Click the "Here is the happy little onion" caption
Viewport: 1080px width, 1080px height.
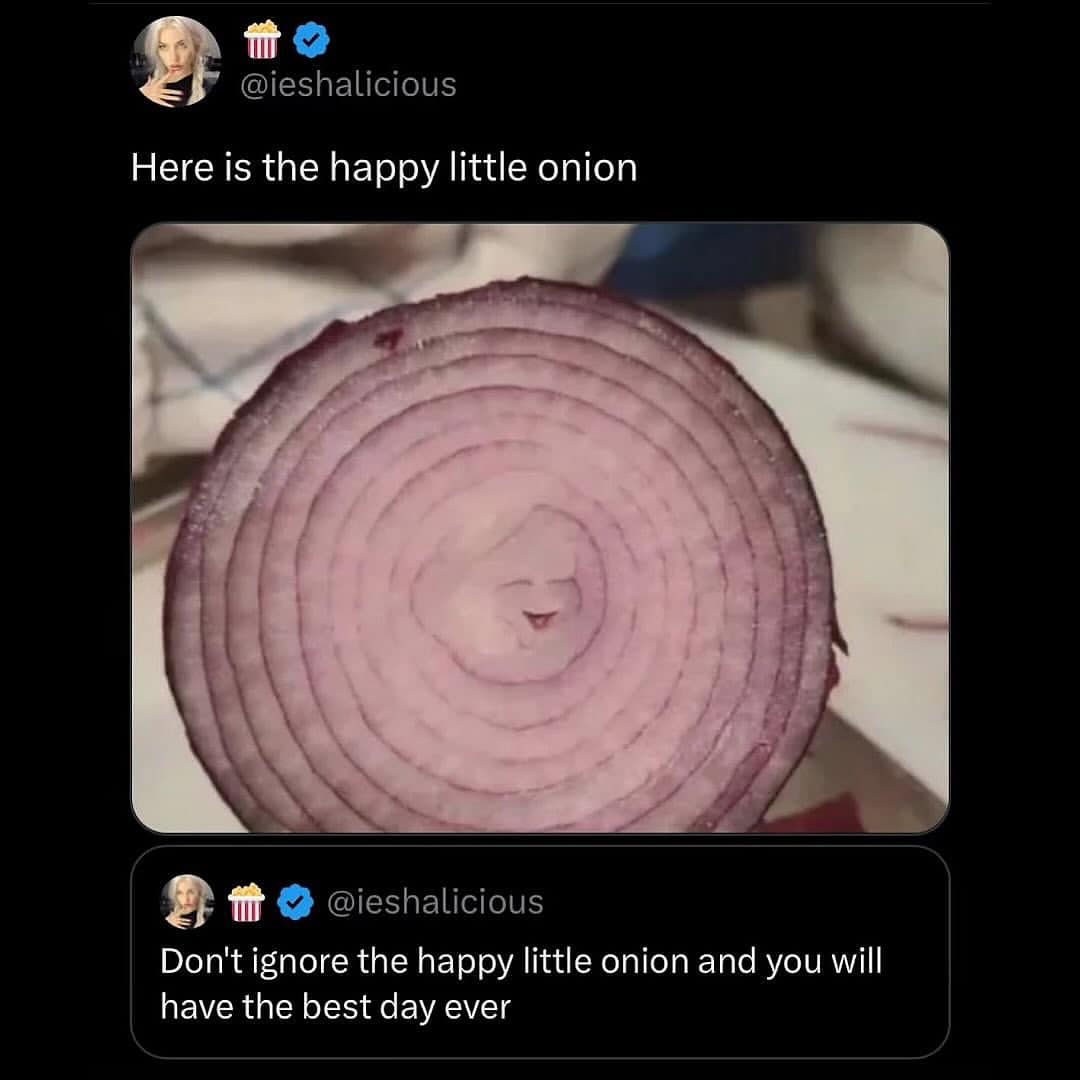[x=384, y=167]
